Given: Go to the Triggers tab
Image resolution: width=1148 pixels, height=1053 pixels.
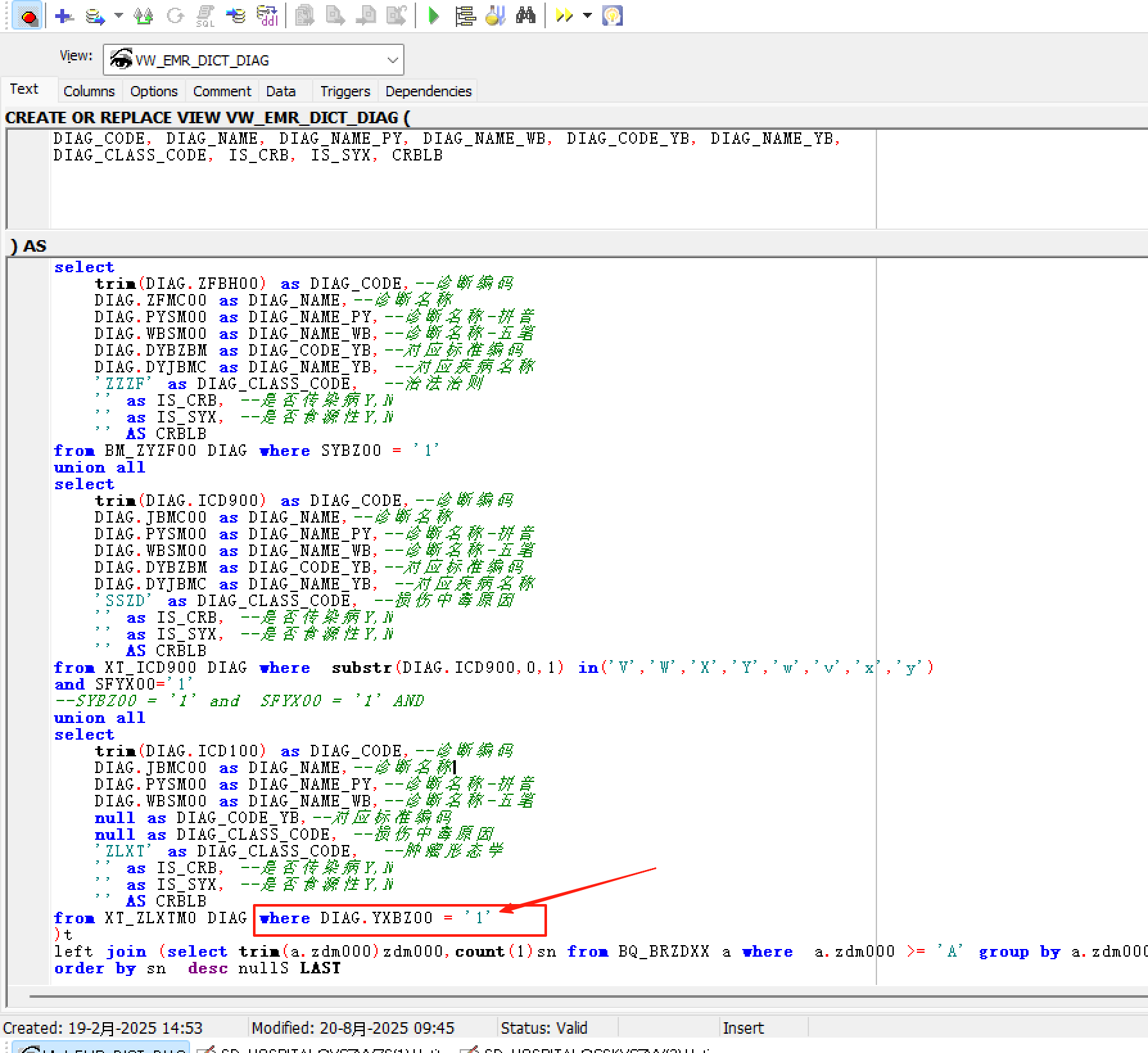Looking at the screenshot, I should click(x=345, y=91).
